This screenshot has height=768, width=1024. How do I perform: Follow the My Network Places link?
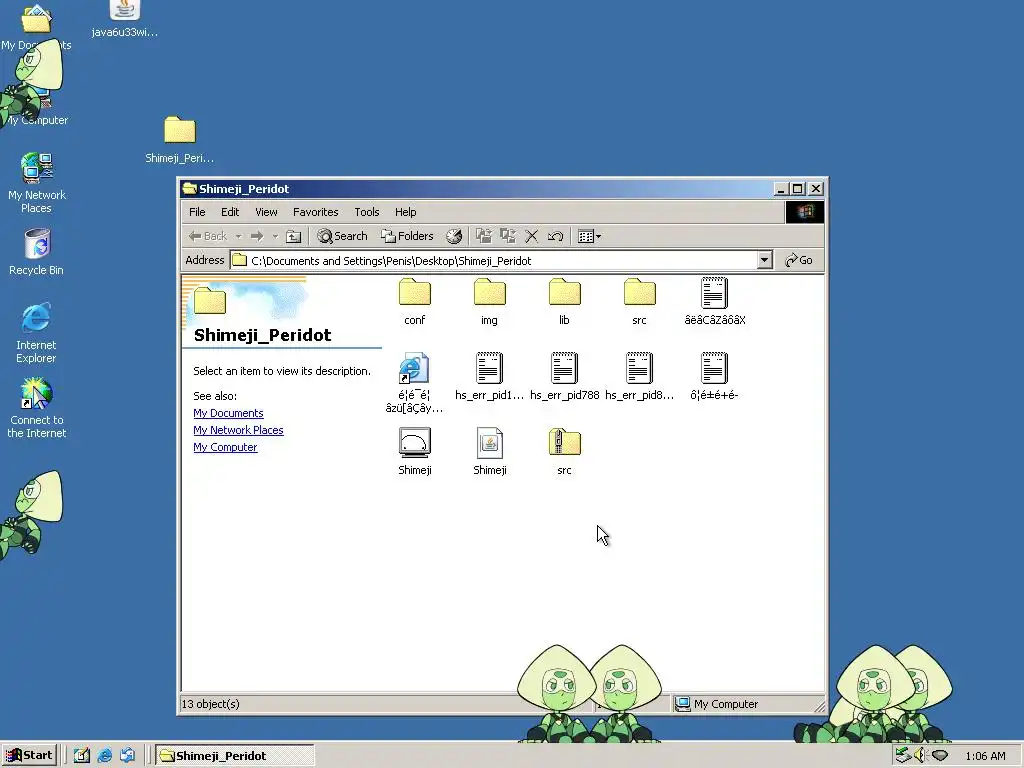click(238, 430)
